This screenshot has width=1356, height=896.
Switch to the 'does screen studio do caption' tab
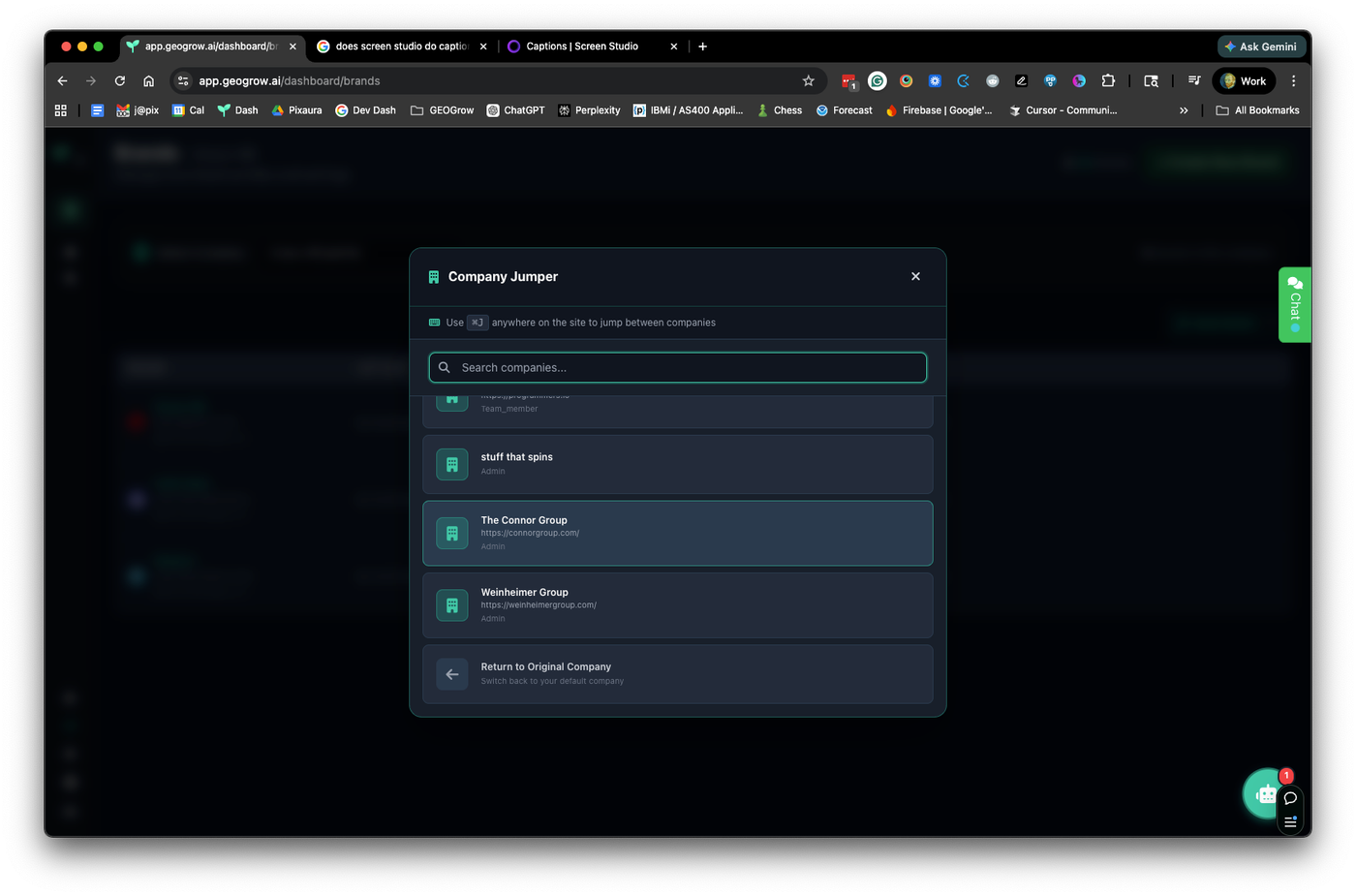click(397, 46)
